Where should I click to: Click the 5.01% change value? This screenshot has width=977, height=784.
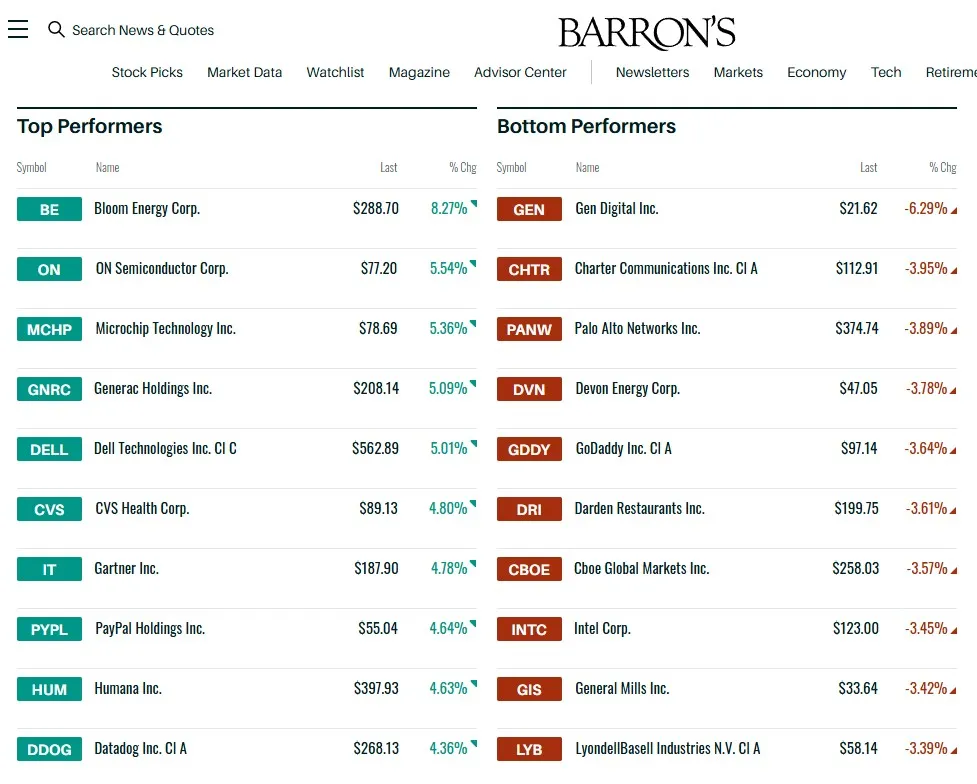click(x=449, y=449)
